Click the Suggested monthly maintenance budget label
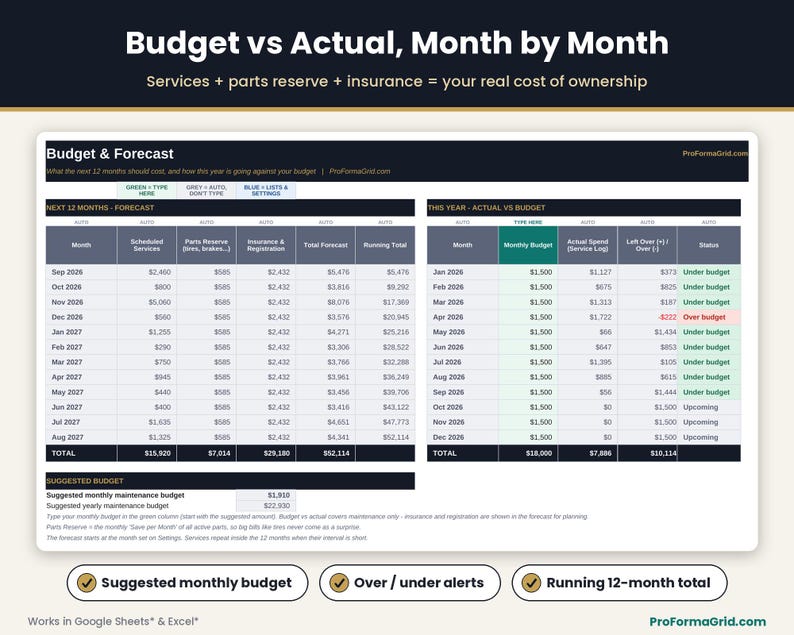This screenshot has width=794, height=635. point(115,495)
